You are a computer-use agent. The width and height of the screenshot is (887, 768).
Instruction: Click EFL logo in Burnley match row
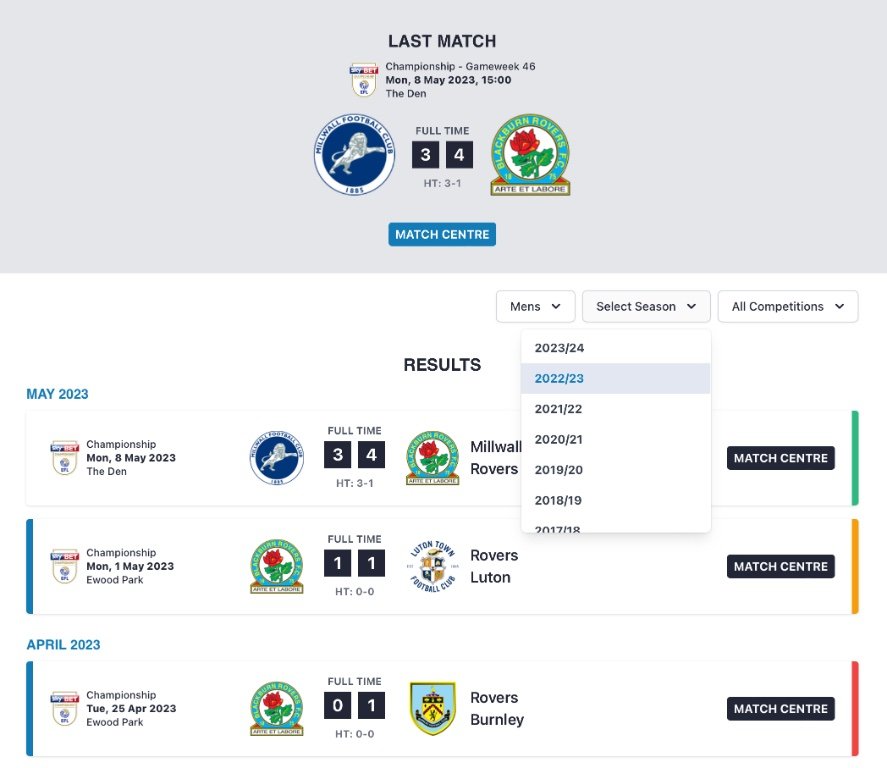point(64,708)
